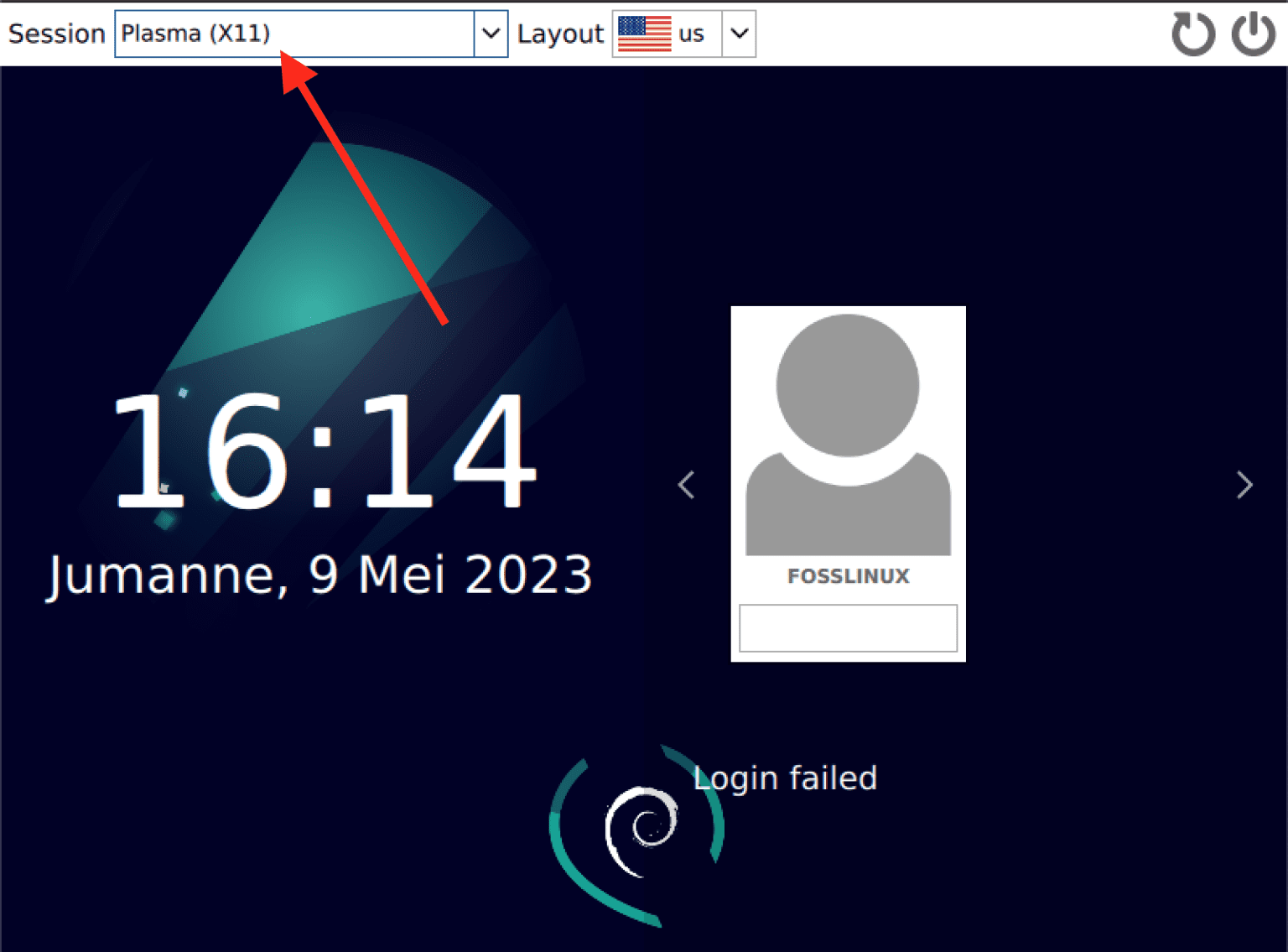The width and height of the screenshot is (1288, 952).
Task: Click the Session label
Action: pyautogui.click(x=55, y=33)
